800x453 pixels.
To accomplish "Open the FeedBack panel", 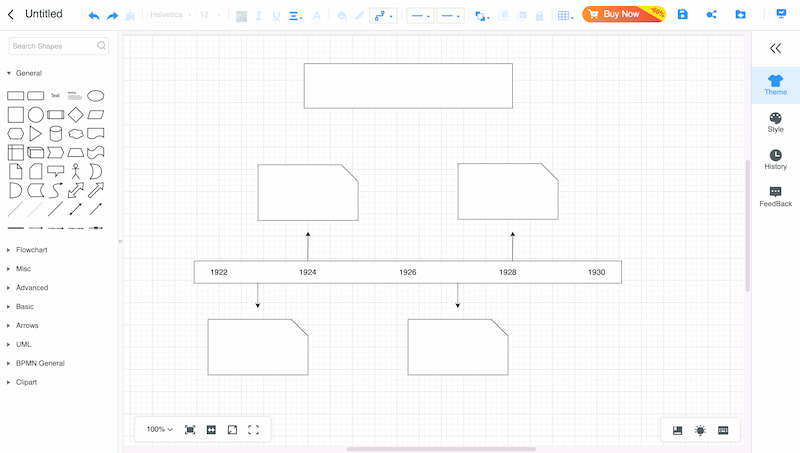I will click(x=775, y=196).
